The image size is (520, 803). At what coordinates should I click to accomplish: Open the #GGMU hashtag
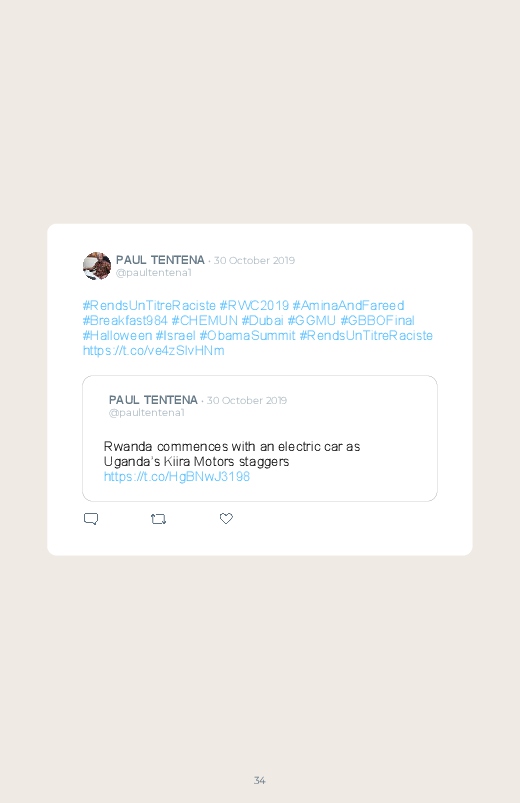(x=311, y=321)
